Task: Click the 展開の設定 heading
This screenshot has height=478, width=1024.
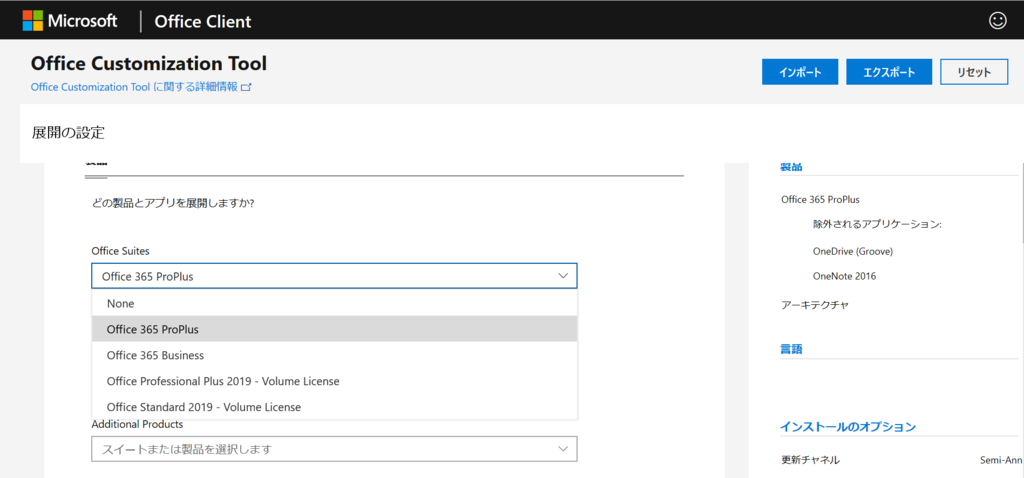Action: coord(68,133)
